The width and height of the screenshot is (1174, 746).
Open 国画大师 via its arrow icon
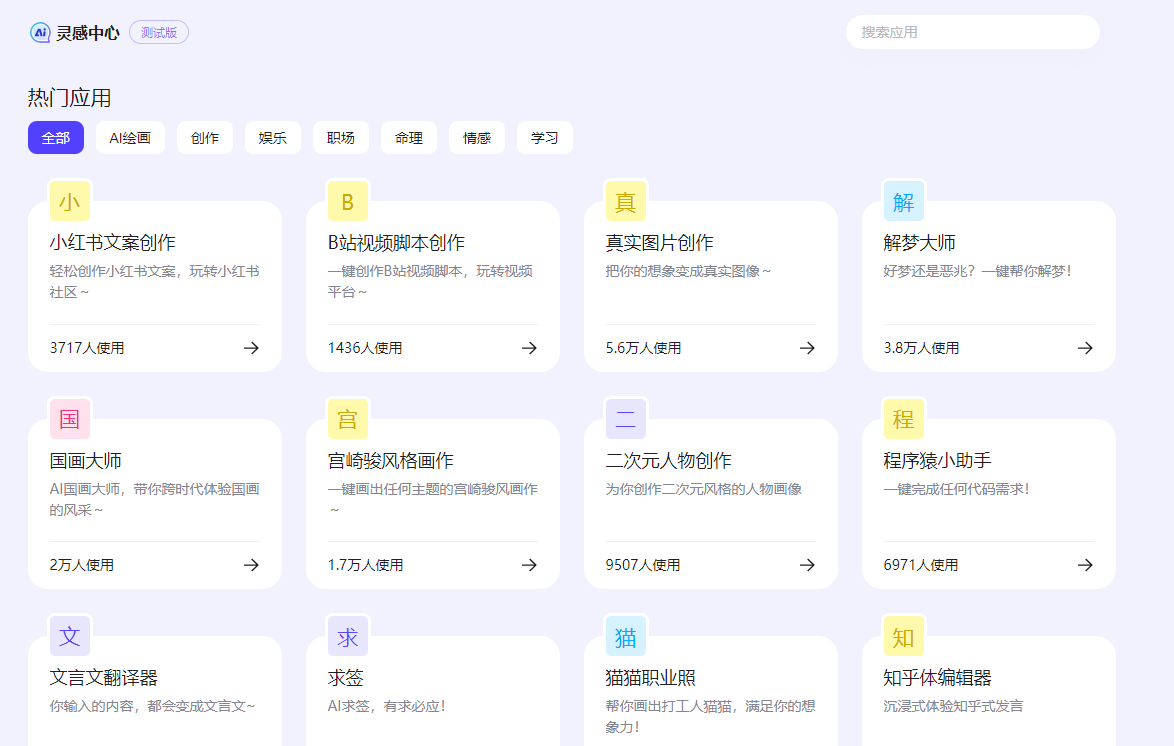pyautogui.click(x=252, y=565)
